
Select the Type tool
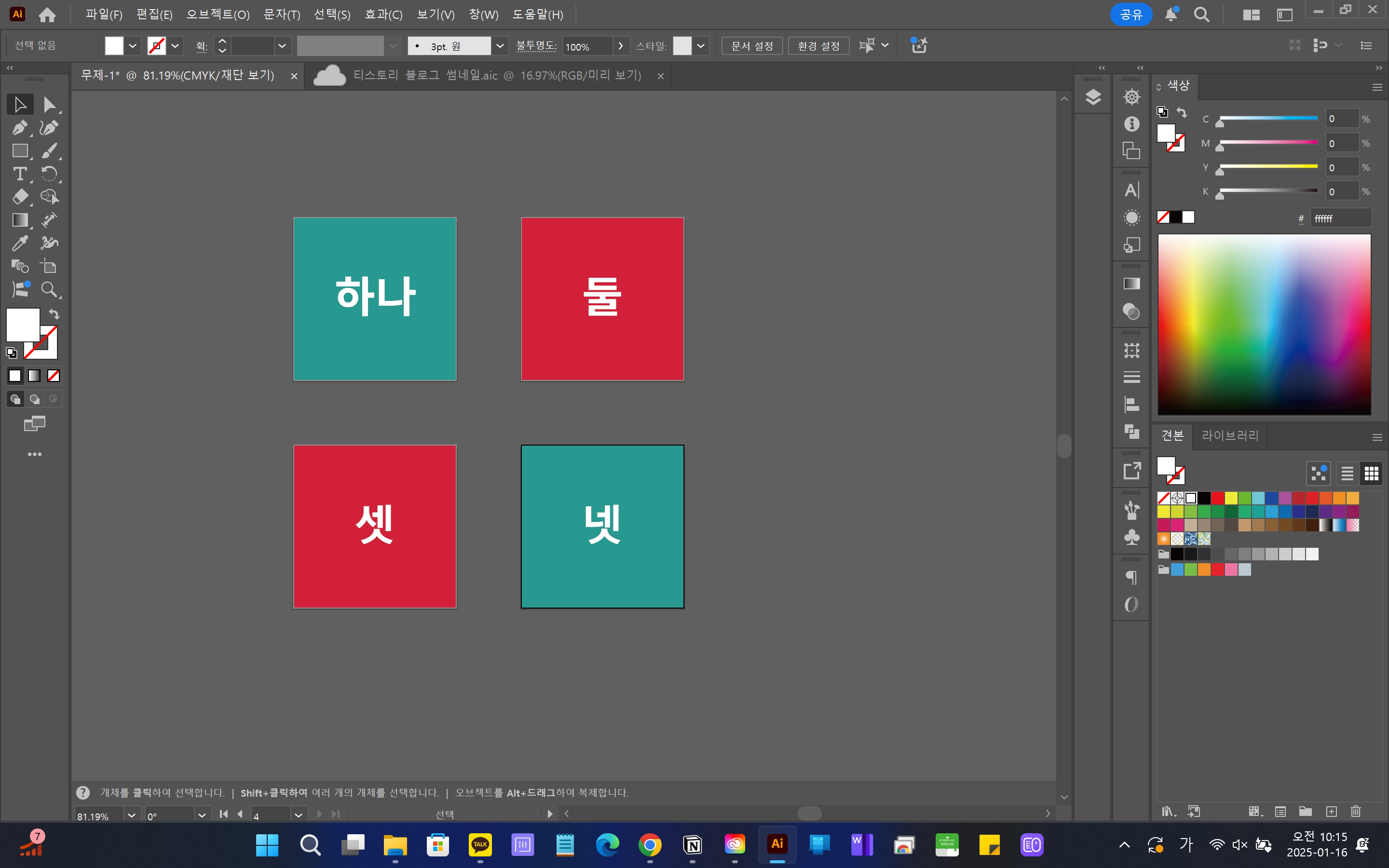tap(19, 174)
